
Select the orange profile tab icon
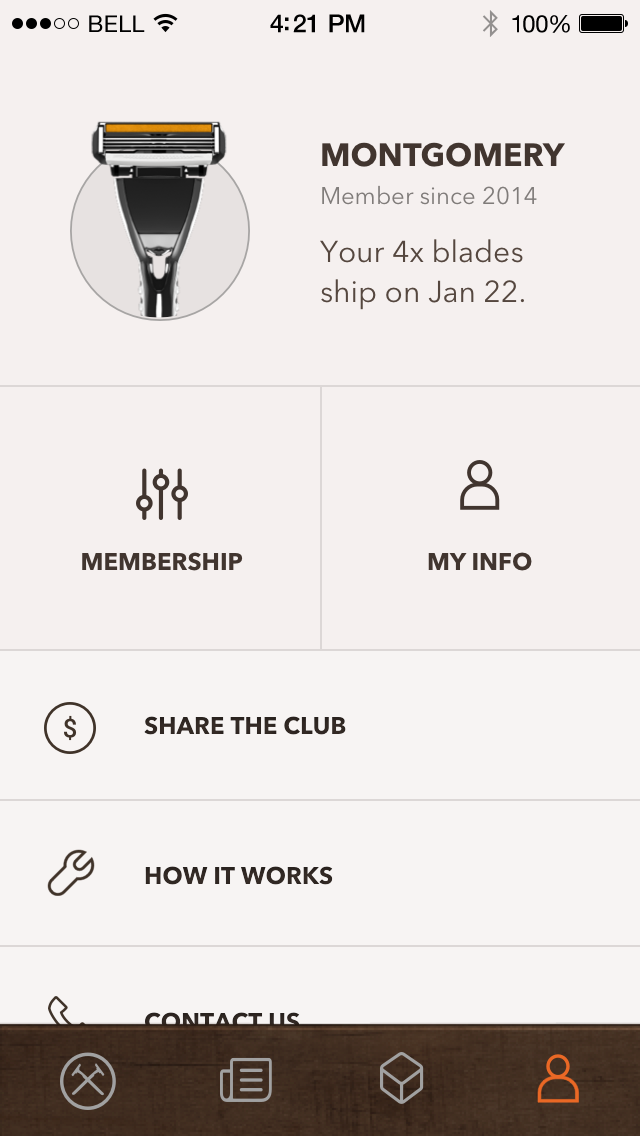pos(558,1079)
